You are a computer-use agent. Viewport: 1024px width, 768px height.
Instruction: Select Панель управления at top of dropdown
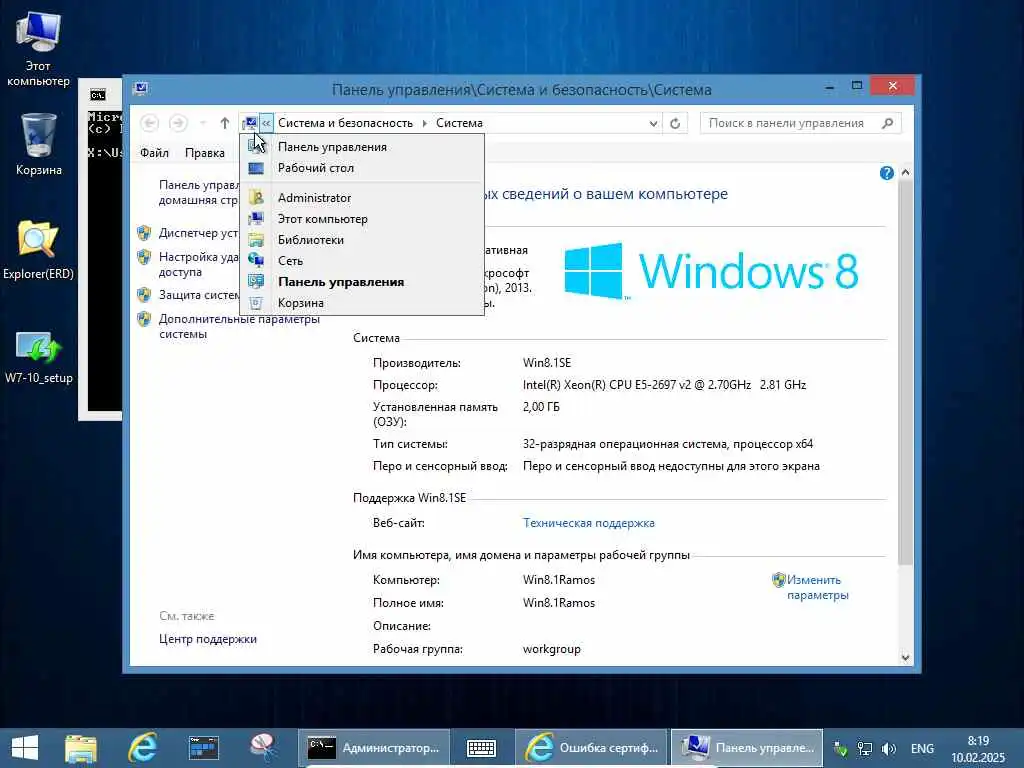point(362,147)
